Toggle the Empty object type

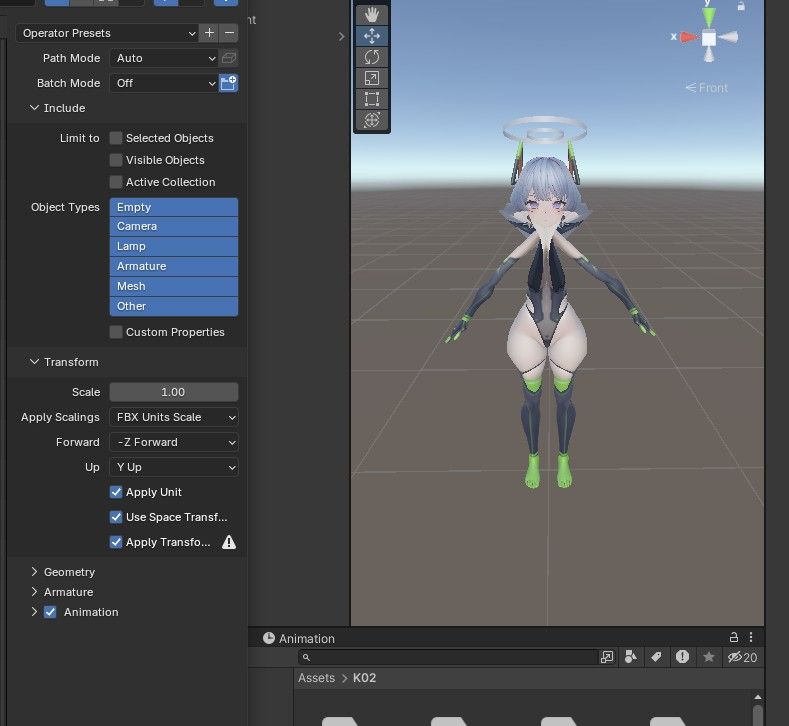coord(174,207)
